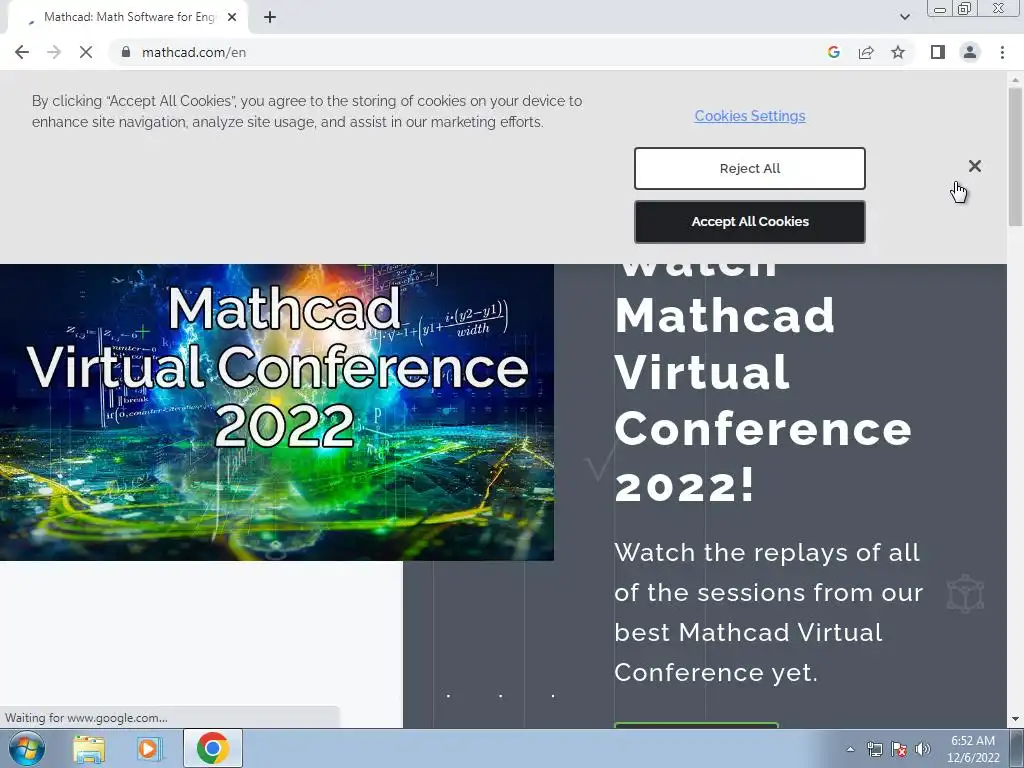Open the Windows Start menu
The height and width of the screenshot is (768, 1024).
(26, 748)
